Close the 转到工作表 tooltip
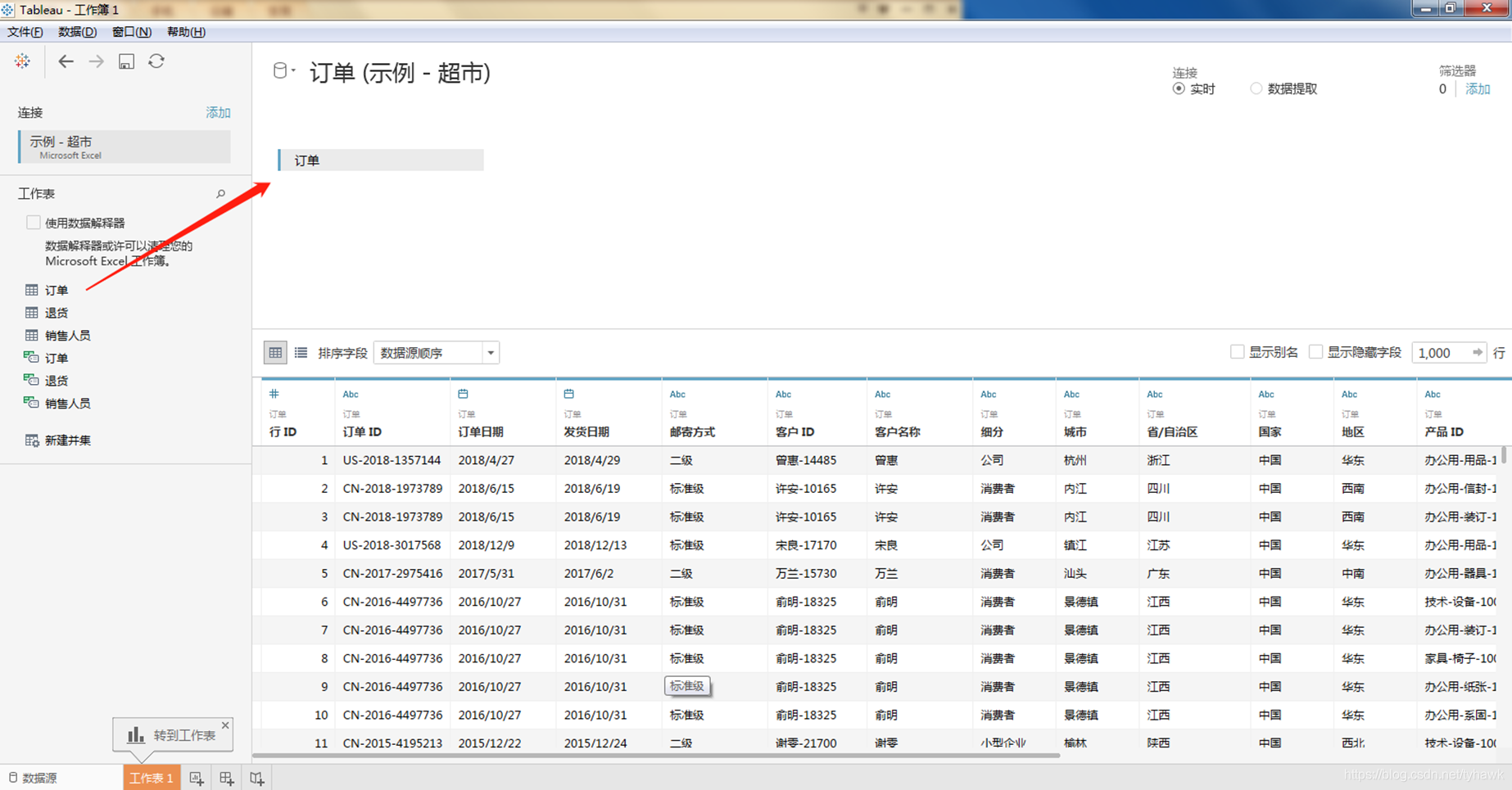Screen dimensions: 1512x790 pos(225,725)
